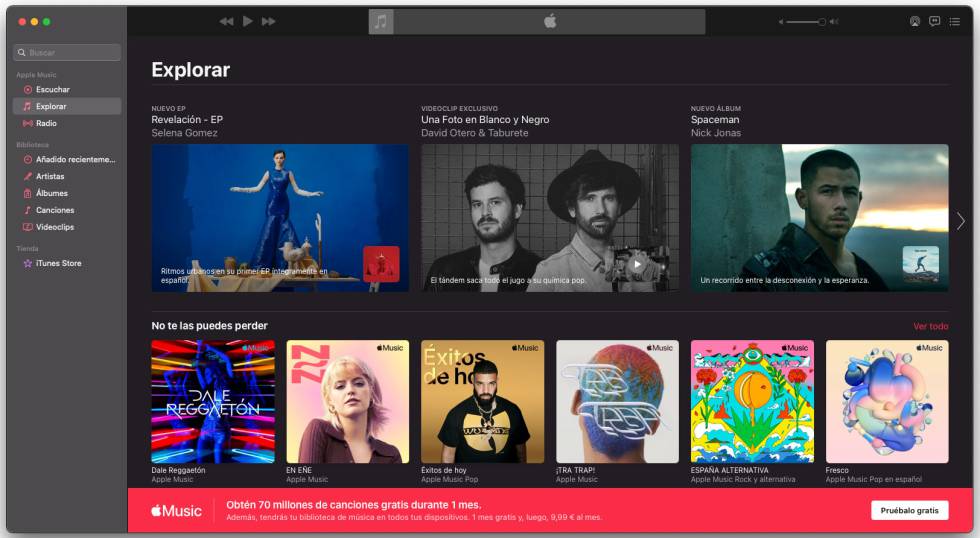Screen dimensions: 980x538
Task: Click the Canciones note icon
Action: click(28, 210)
